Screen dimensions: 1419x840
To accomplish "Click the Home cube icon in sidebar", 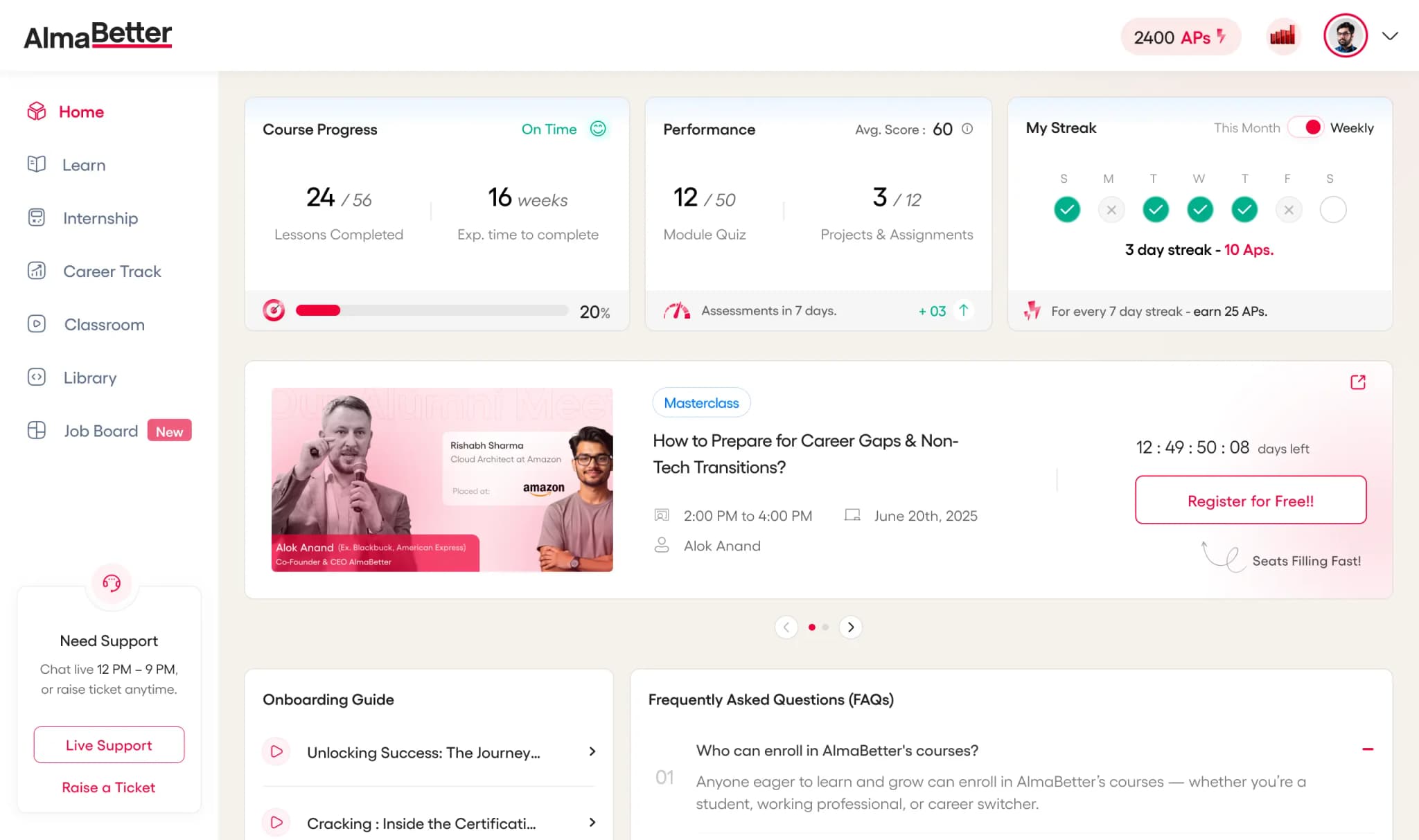I will [x=37, y=111].
